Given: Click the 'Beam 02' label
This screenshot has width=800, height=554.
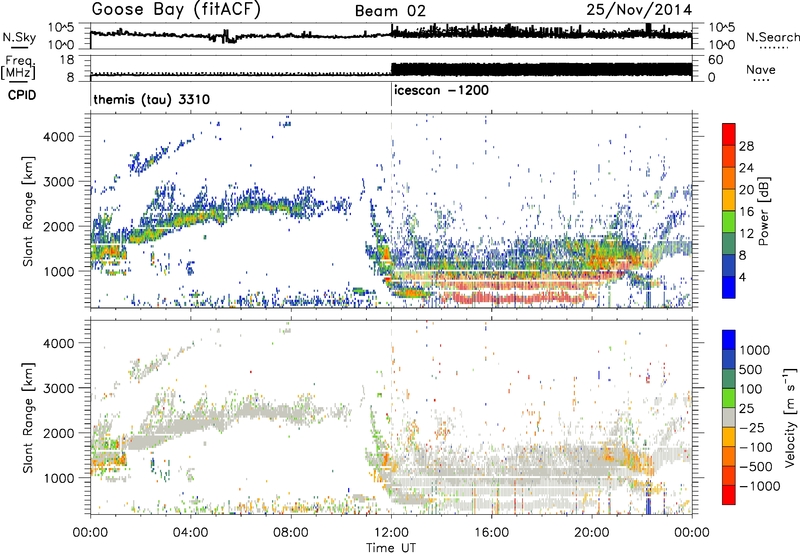Looking at the screenshot, I should point(390,11).
